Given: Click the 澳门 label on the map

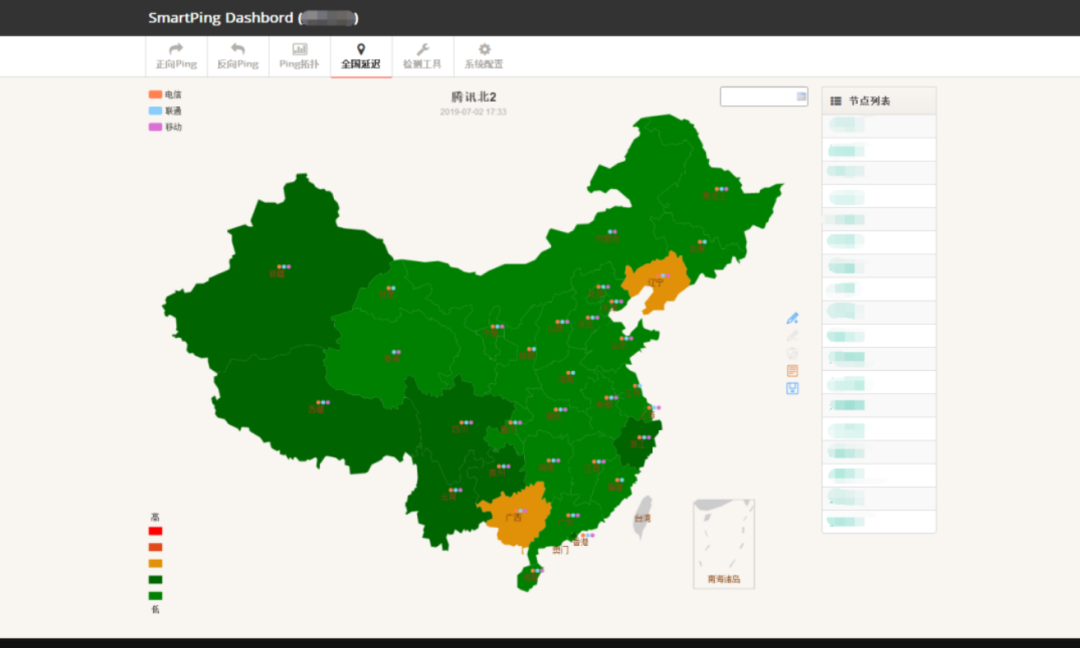Looking at the screenshot, I should point(561,550).
